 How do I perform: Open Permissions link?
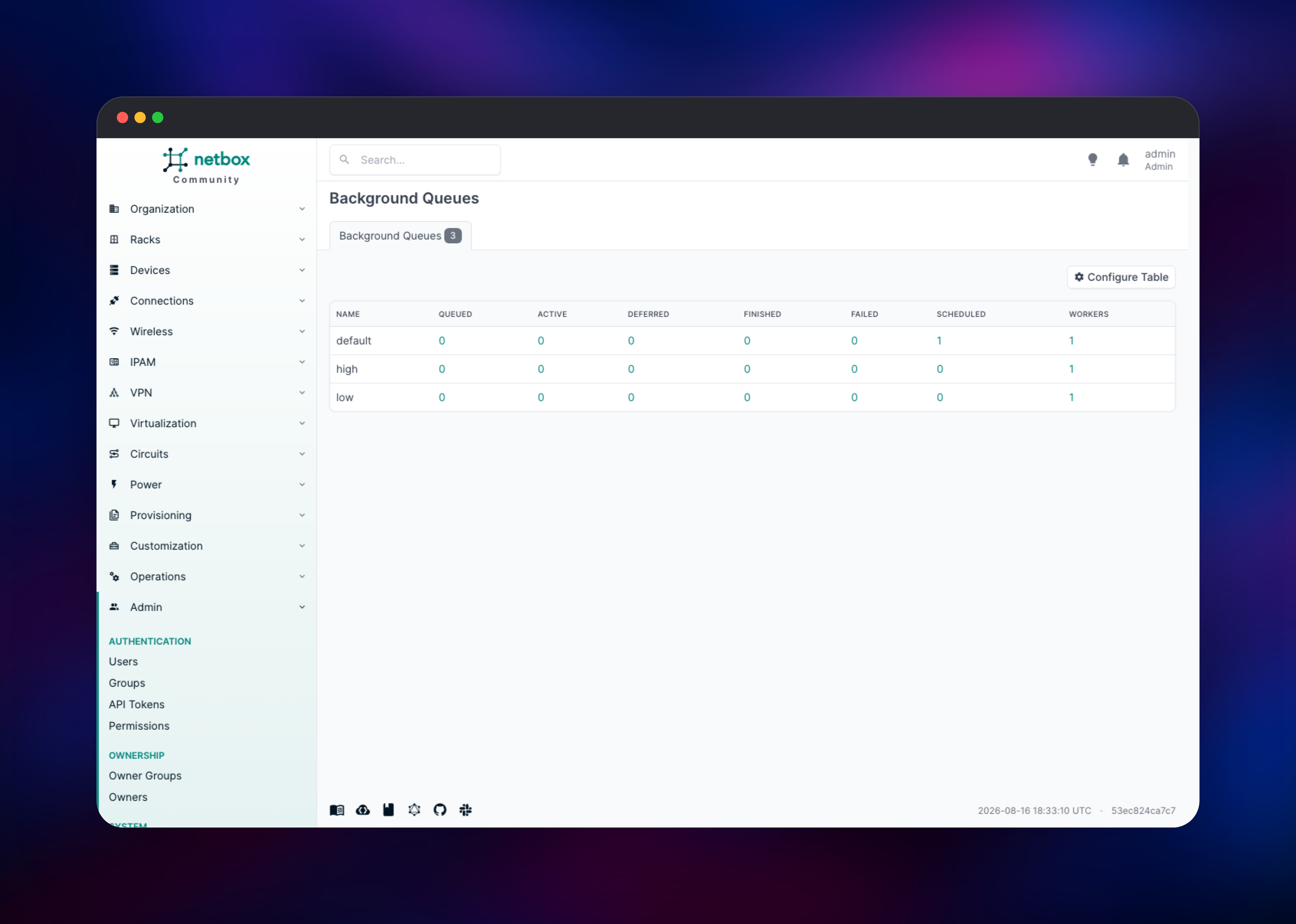click(139, 726)
